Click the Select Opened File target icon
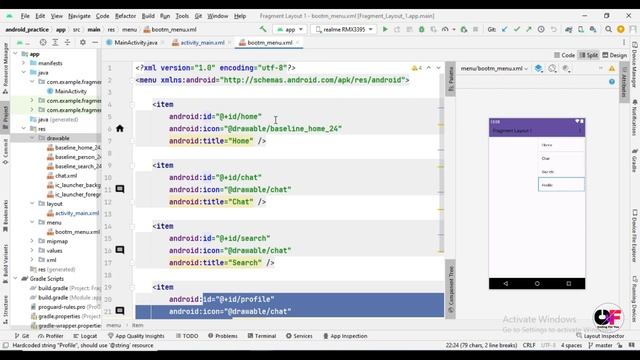The image size is (640, 360). 43,42
